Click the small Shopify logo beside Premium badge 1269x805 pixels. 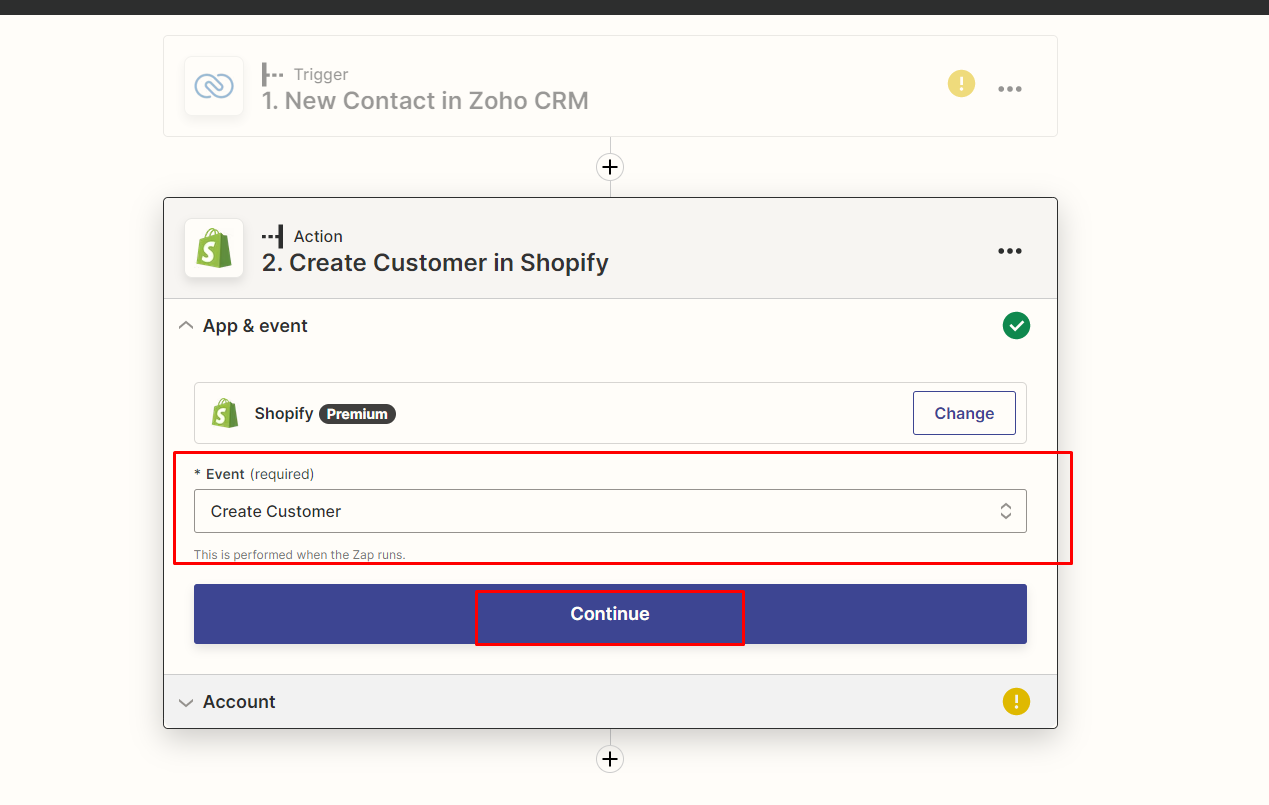(x=225, y=413)
